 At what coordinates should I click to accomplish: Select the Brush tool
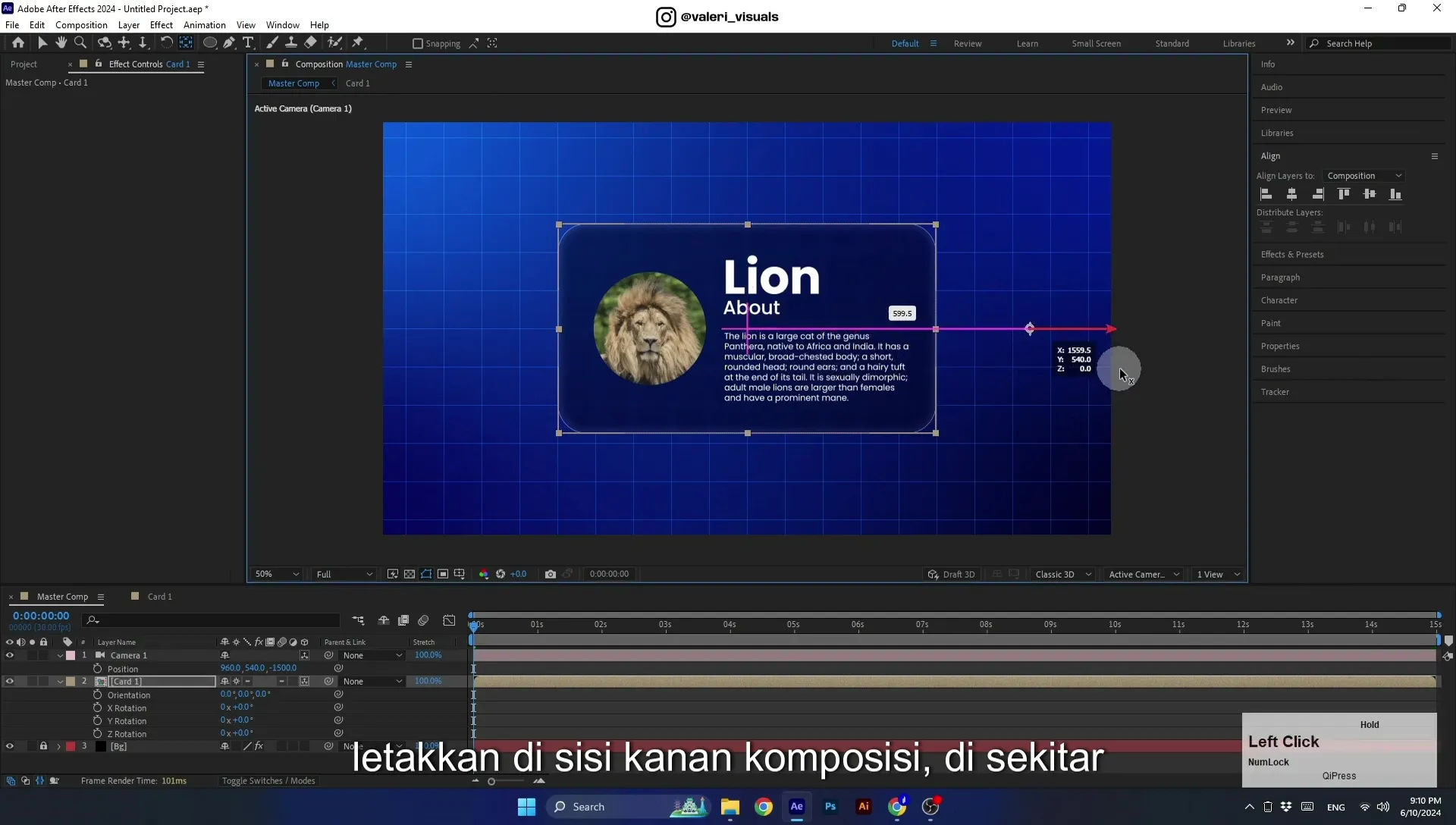(271, 43)
